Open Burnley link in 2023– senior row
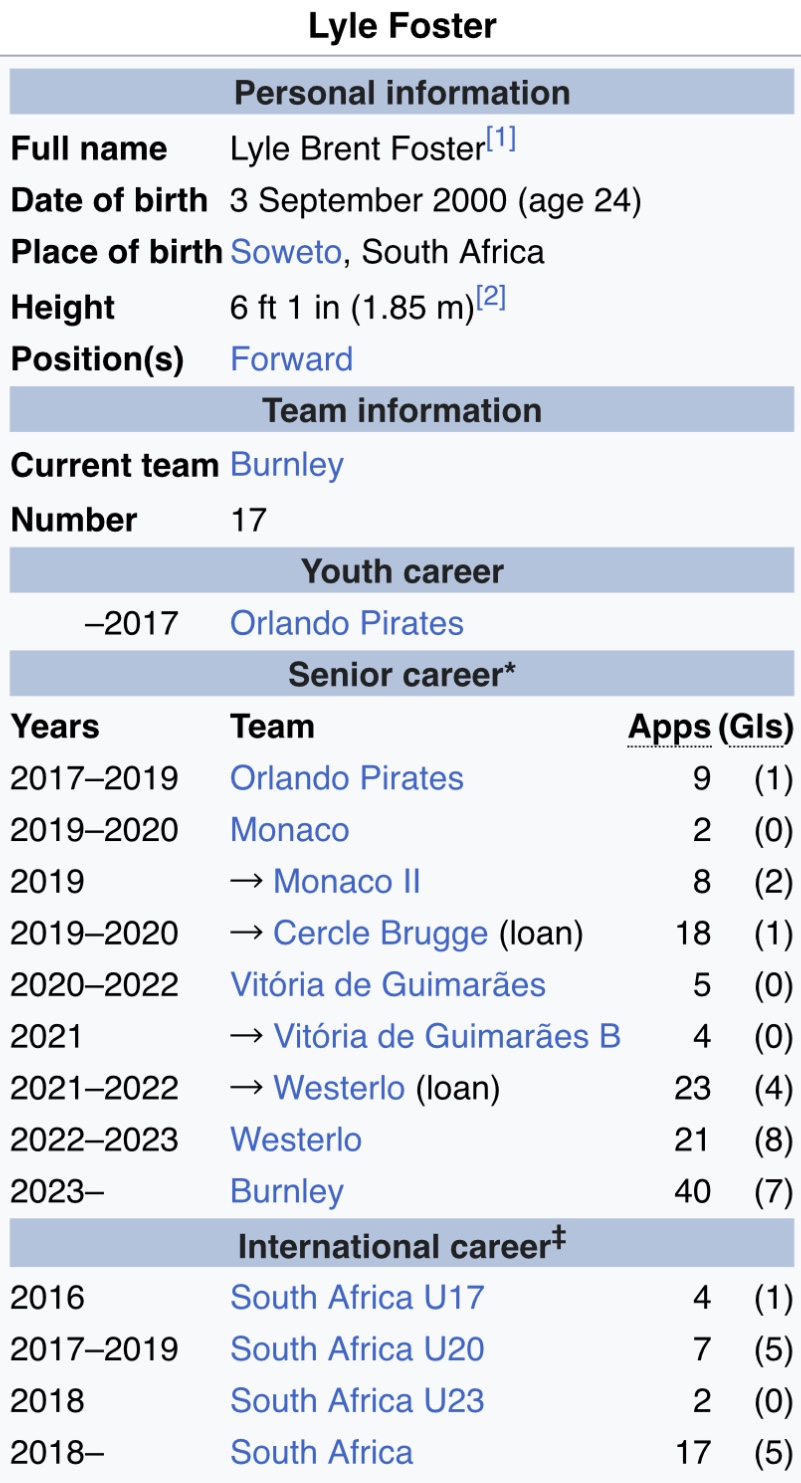 point(287,1191)
